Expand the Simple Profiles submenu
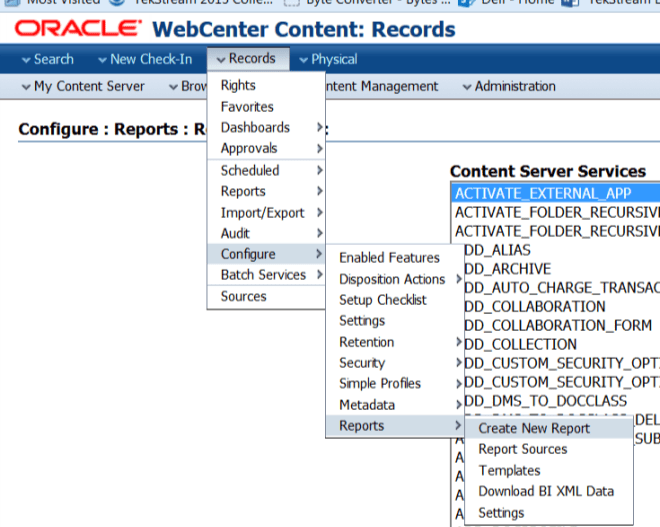This screenshot has width=660, height=527. [x=395, y=383]
